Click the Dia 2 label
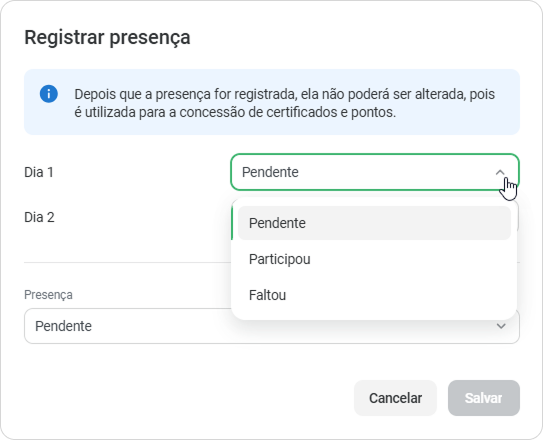 point(39,217)
